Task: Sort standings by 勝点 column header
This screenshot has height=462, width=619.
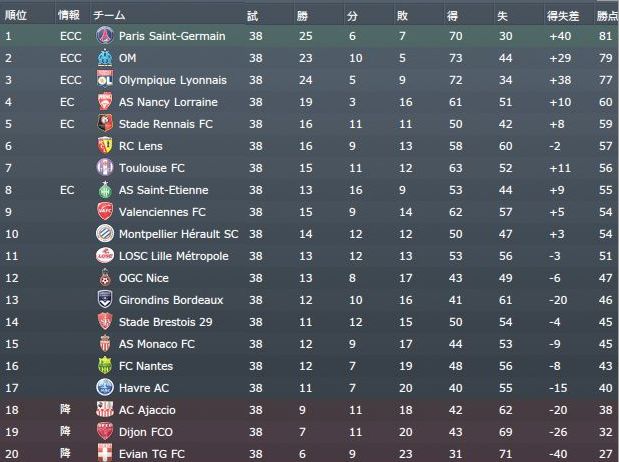Action: (x=606, y=15)
